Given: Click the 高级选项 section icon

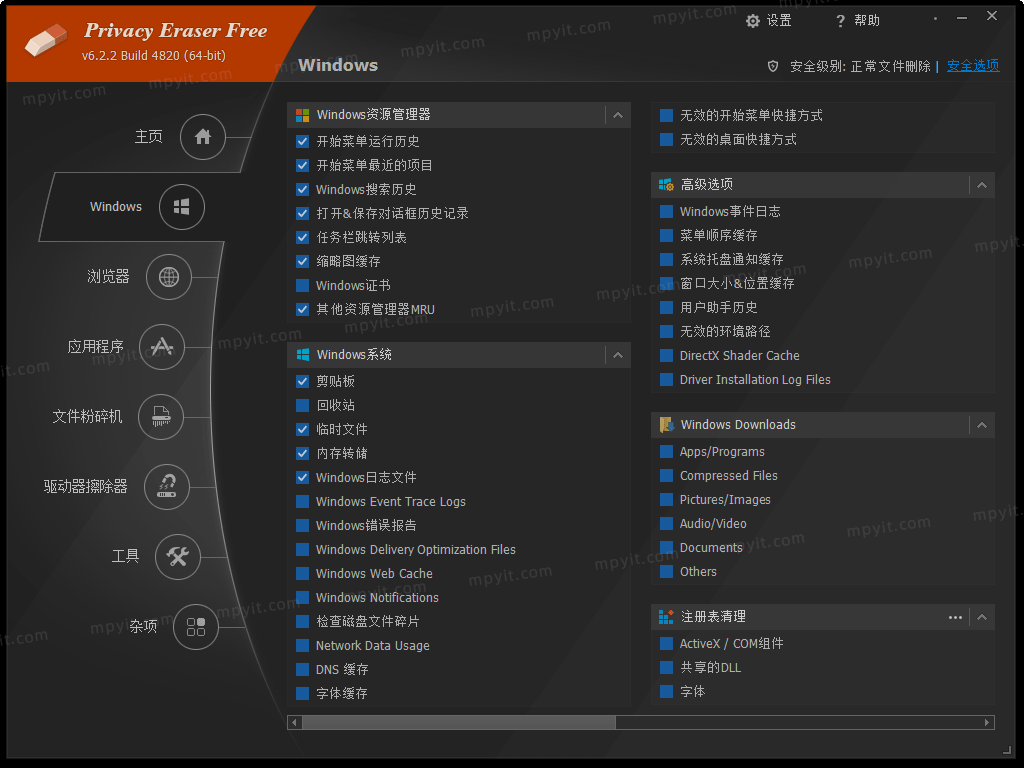Looking at the screenshot, I should pyautogui.click(x=666, y=185).
